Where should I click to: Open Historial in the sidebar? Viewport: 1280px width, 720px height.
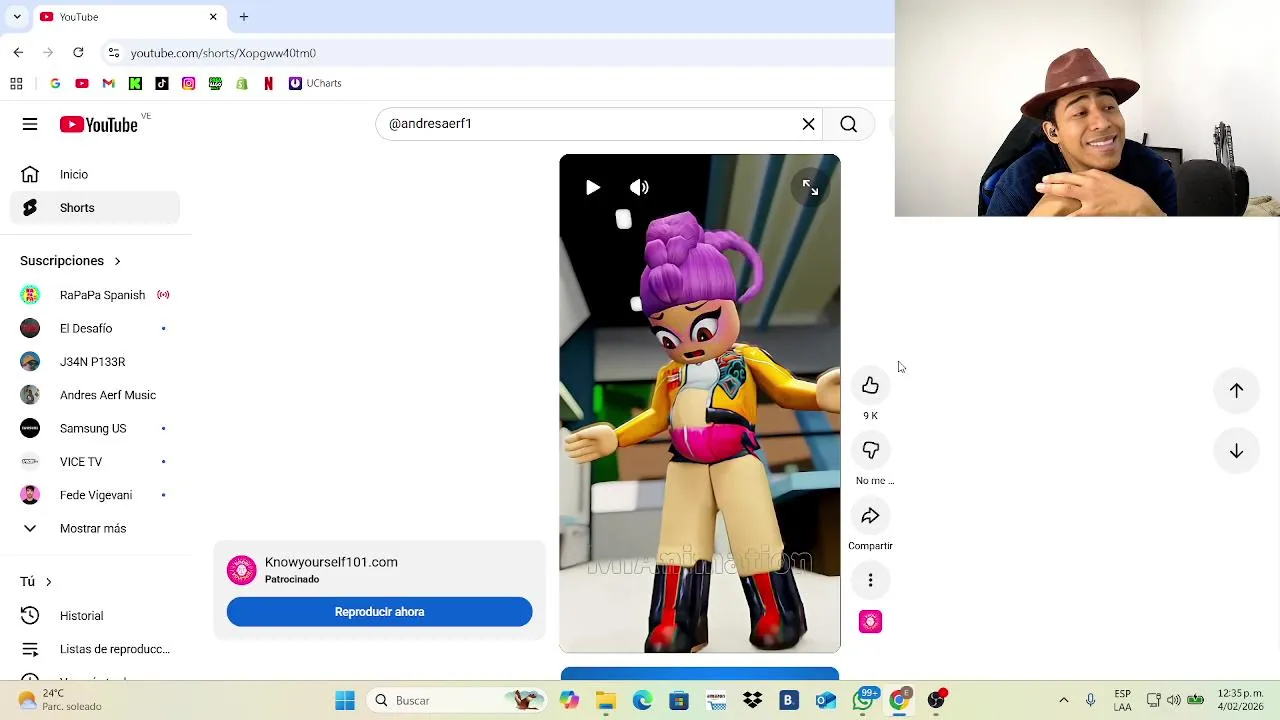tap(96, 616)
